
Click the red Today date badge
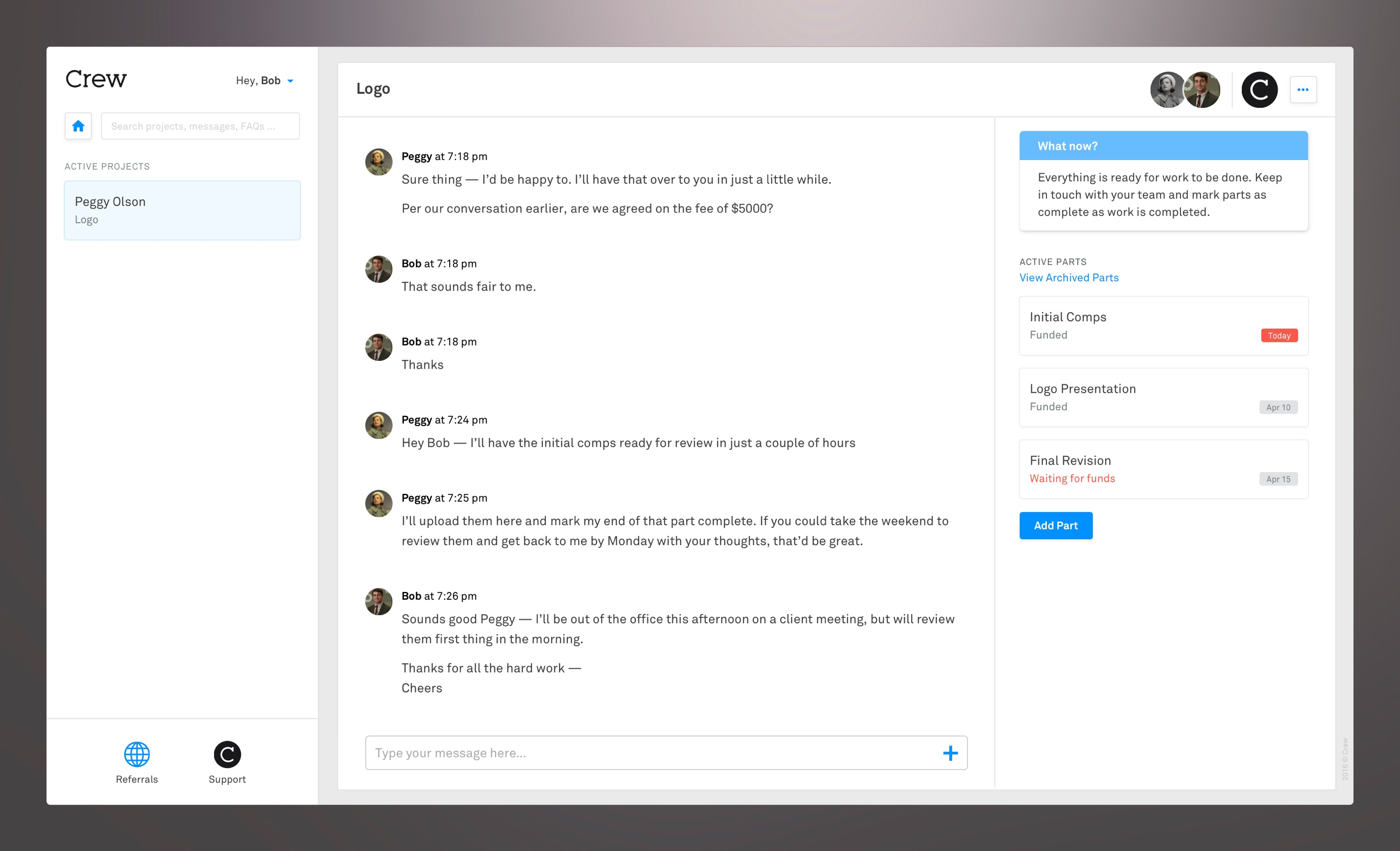coord(1279,335)
